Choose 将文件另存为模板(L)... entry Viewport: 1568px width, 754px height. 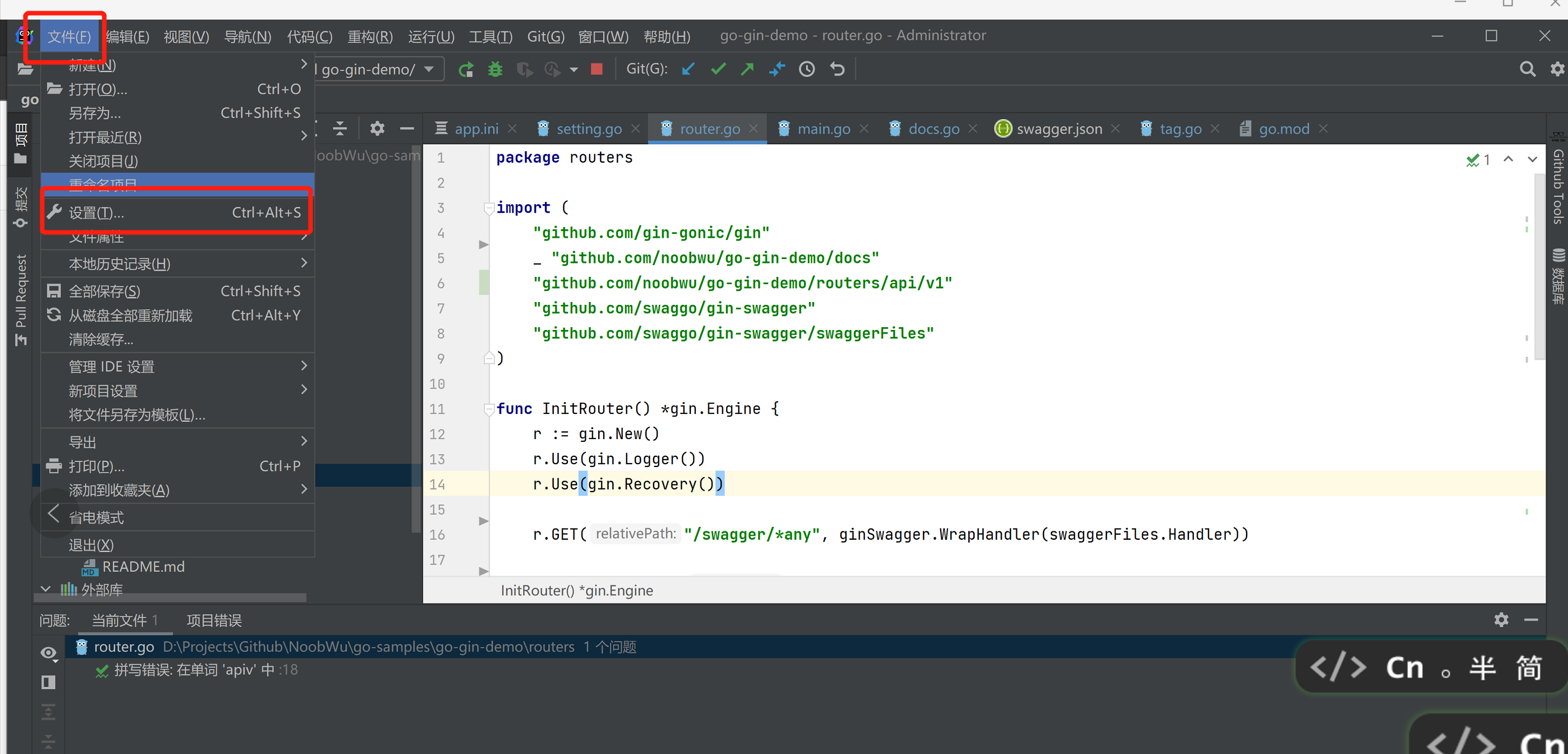(x=177, y=415)
